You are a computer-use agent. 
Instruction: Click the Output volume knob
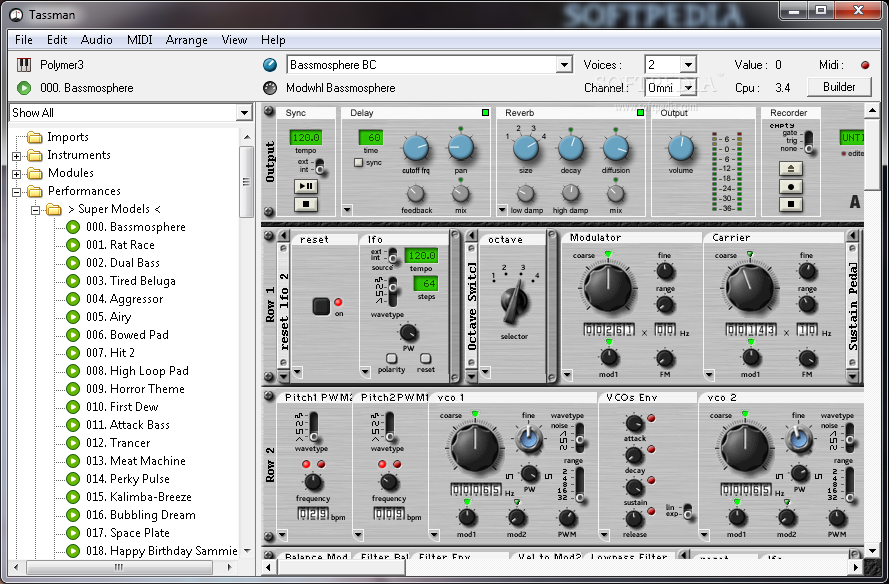(x=680, y=148)
